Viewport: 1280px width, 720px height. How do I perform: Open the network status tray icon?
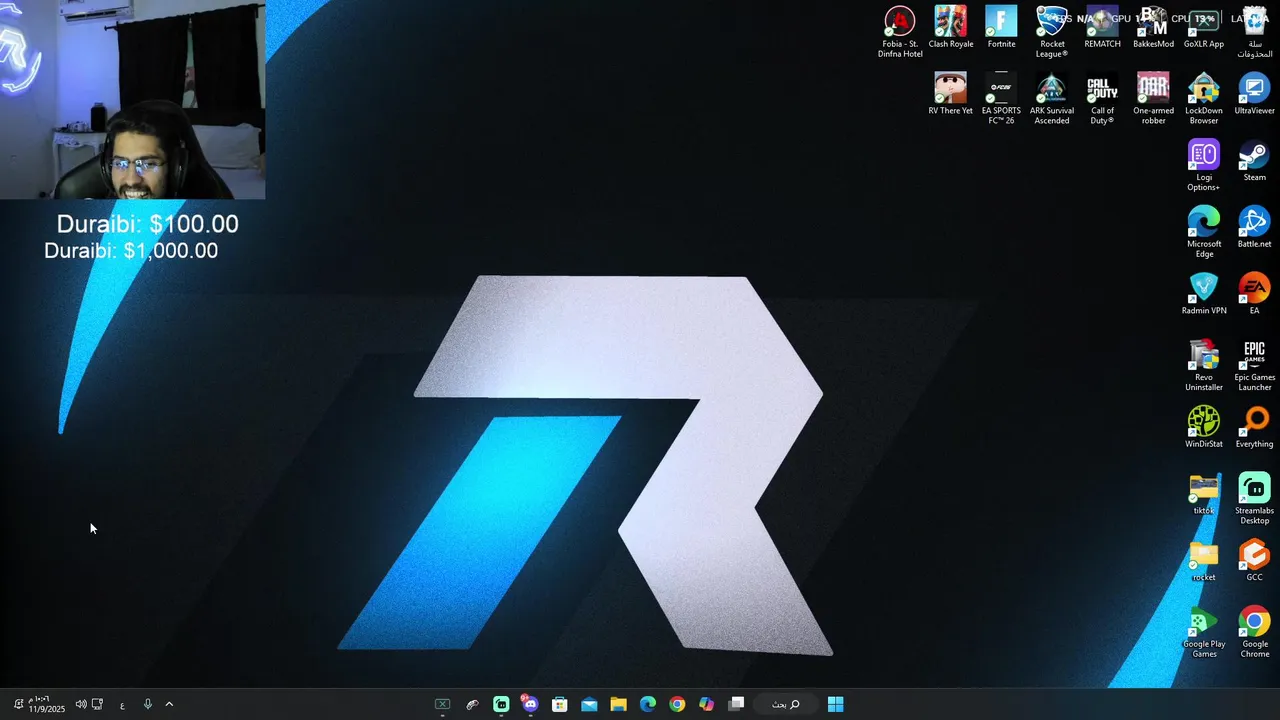pos(97,704)
